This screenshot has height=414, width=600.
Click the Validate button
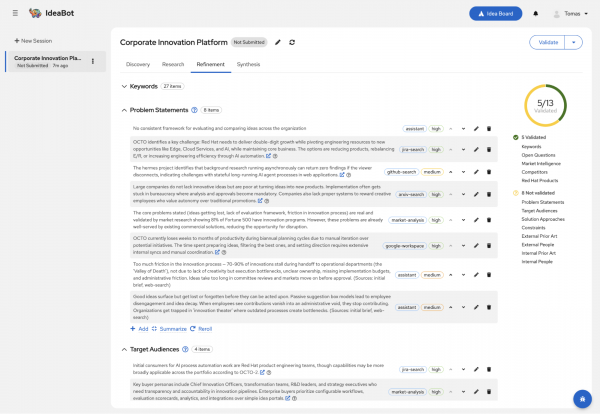coord(548,42)
